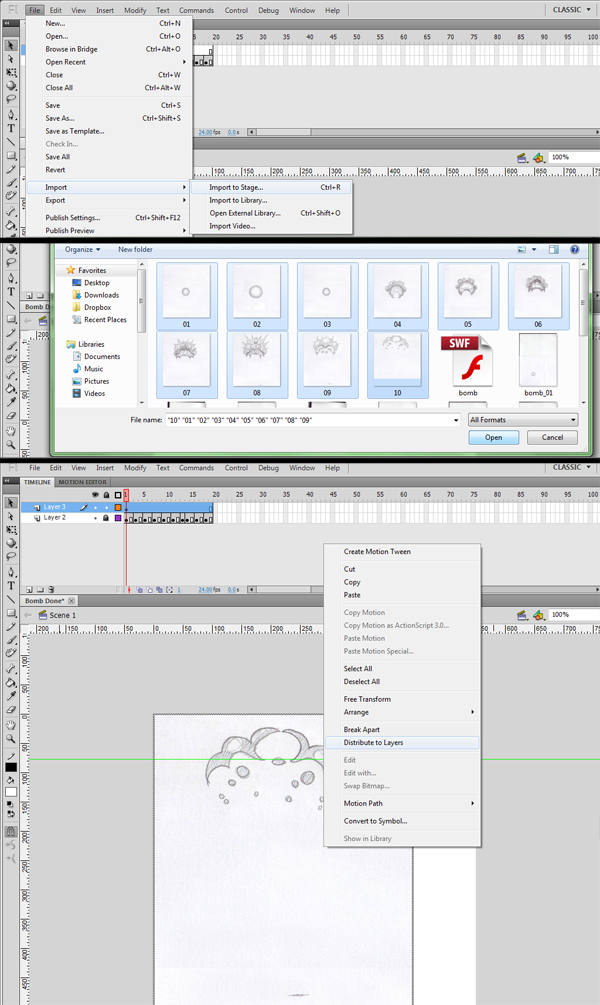The height and width of the screenshot is (1005, 600).
Task: Select Hand tool in the Layer 3 timeline window
Action: (x=11, y=725)
